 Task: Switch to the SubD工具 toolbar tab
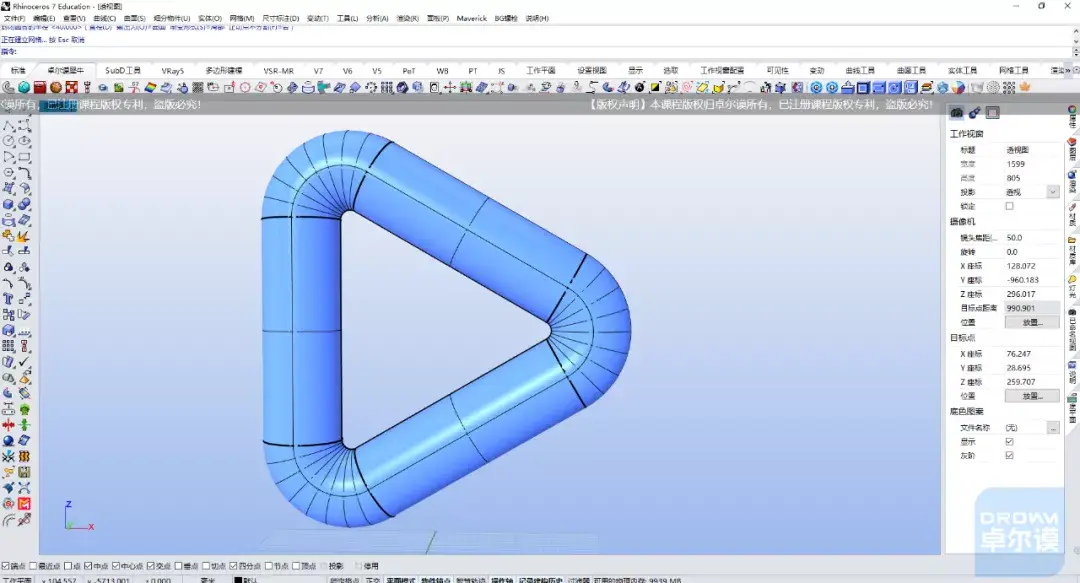(x=123, y=71)
